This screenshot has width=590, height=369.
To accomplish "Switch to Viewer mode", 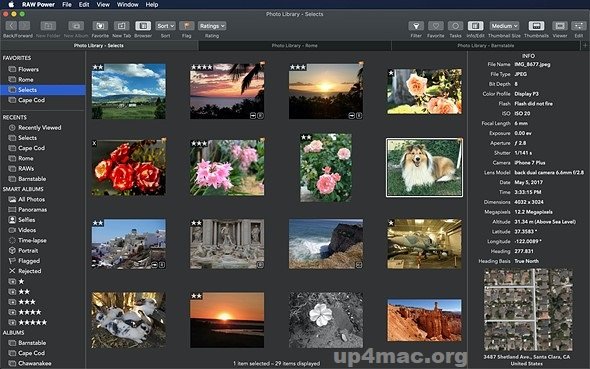I will (560, 26).
